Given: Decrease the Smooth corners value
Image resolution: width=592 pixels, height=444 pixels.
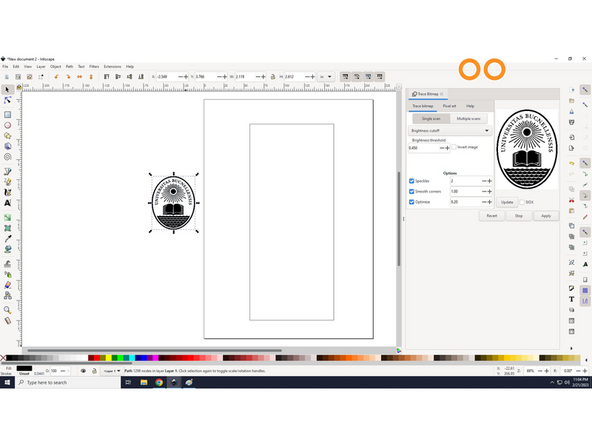Looking at the screenshot, I should click(x=484, y=191).
